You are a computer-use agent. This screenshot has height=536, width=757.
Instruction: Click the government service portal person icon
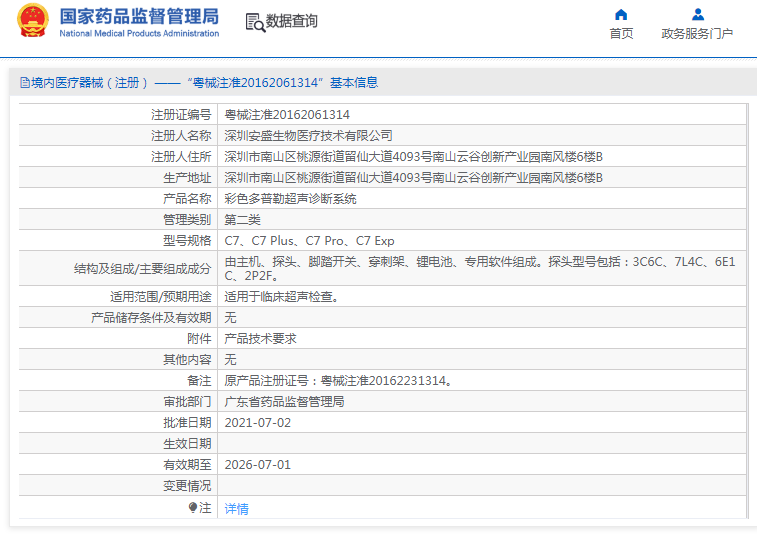[x=697, y=14]
